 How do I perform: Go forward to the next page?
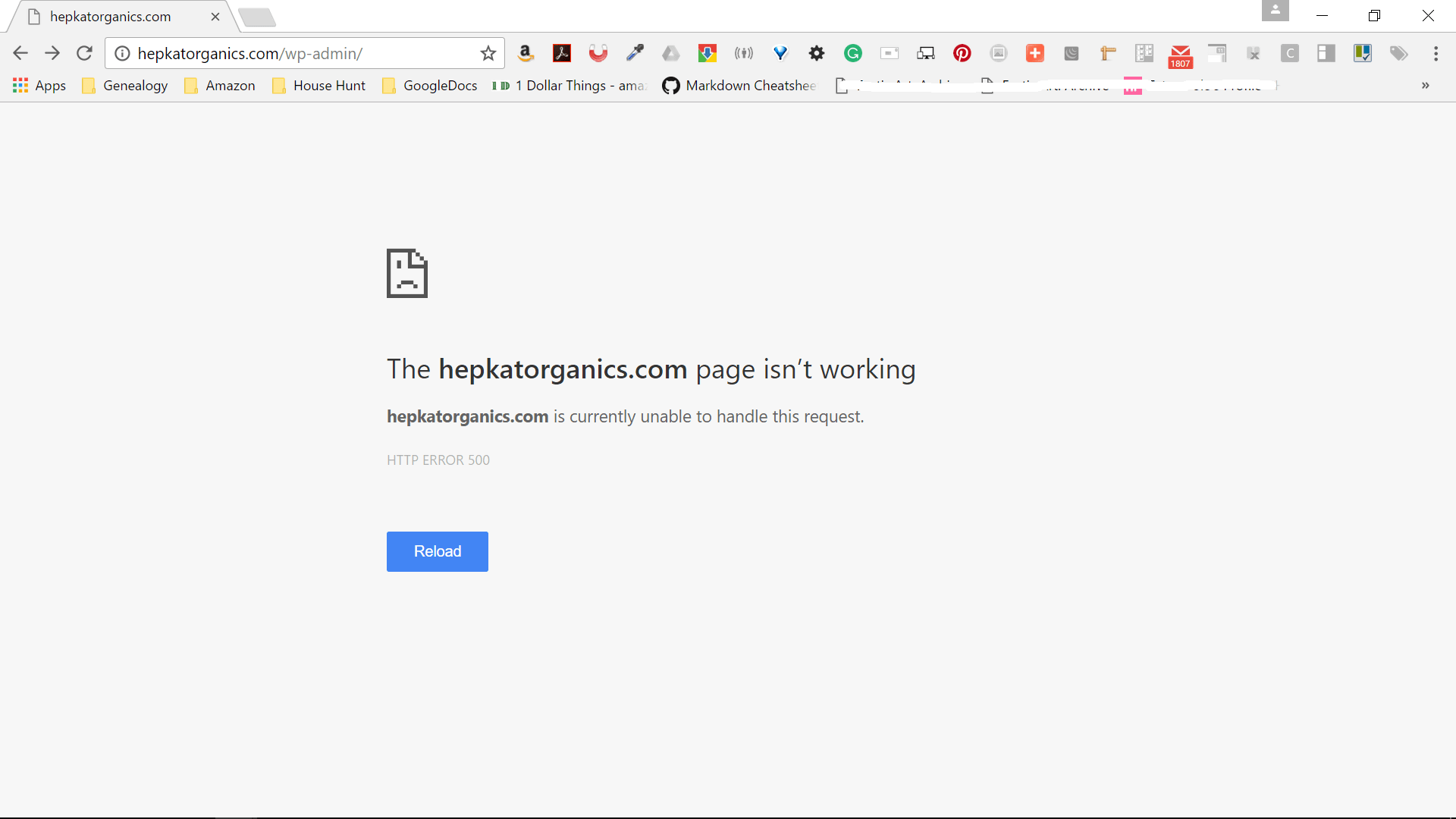pos(52,53)
